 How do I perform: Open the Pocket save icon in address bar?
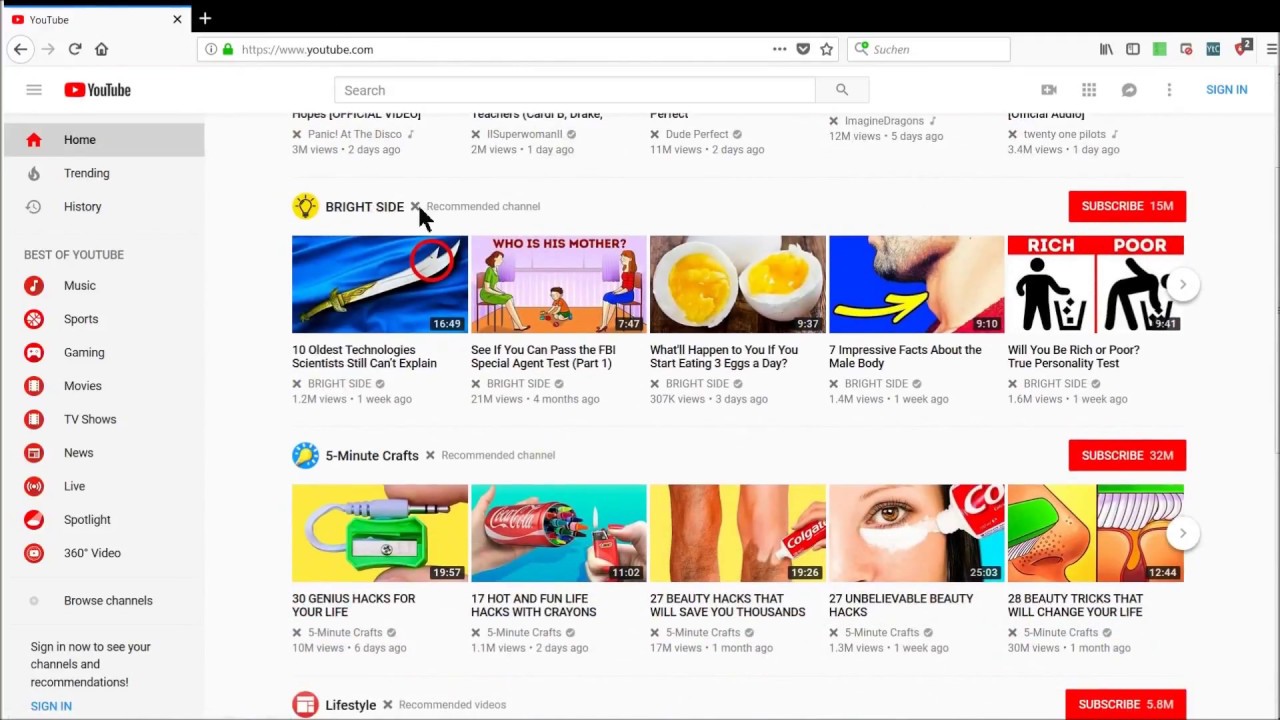[803, 49]
